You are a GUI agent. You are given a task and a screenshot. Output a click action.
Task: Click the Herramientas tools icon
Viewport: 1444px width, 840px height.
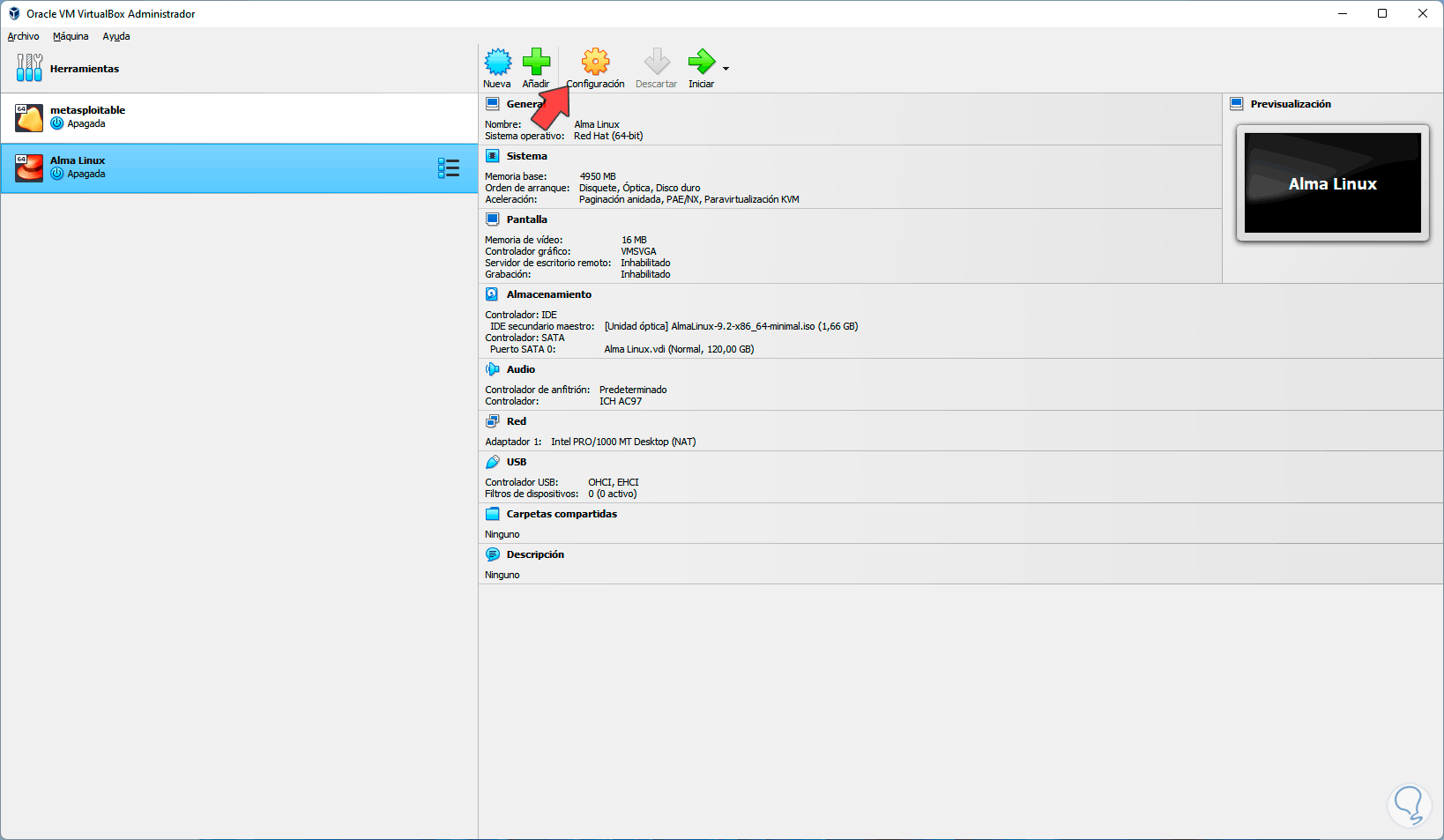coord(29,68)
